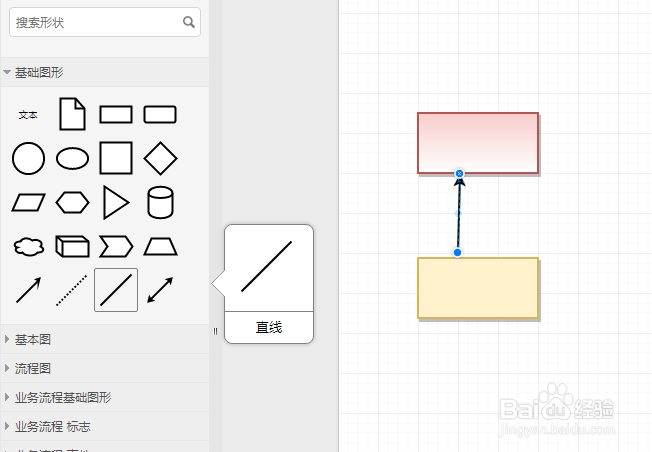Select the bidirectional arrow connector
Screen dimensions: 652x452
(x=160, y=290)
